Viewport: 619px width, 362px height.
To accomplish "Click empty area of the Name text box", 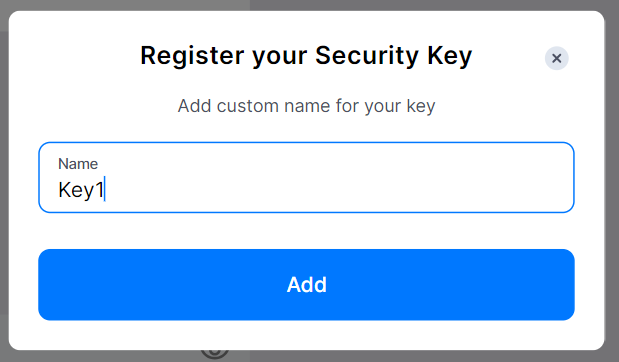I will click(340, 190).
